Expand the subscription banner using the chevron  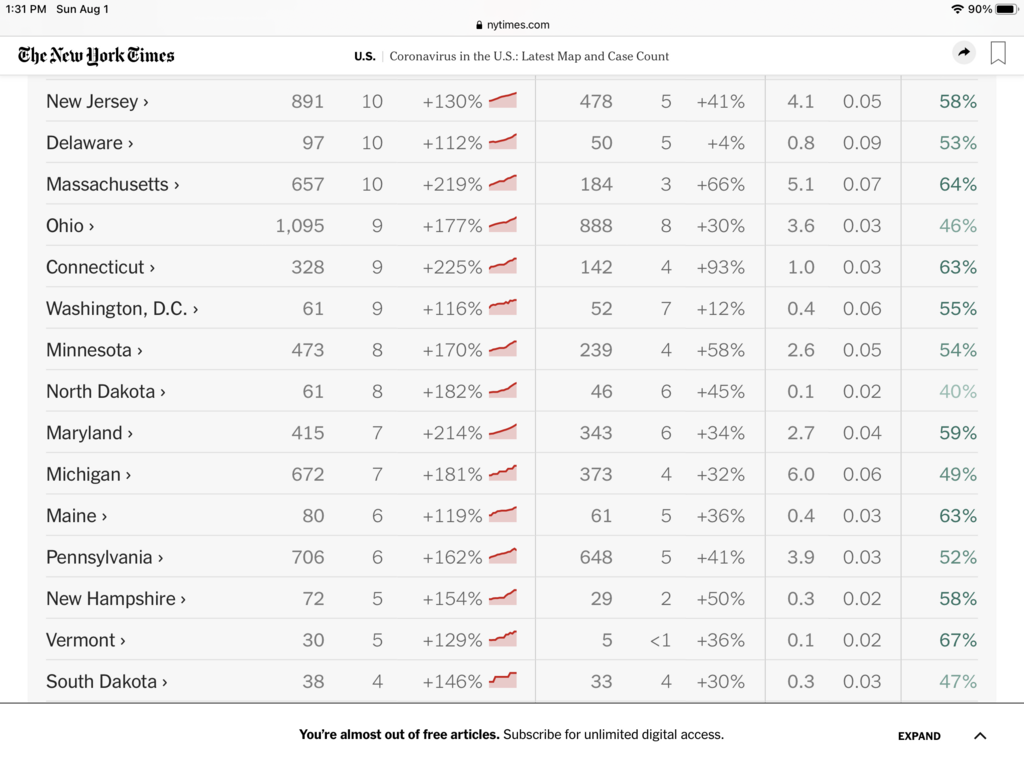(x=980, y=736)
